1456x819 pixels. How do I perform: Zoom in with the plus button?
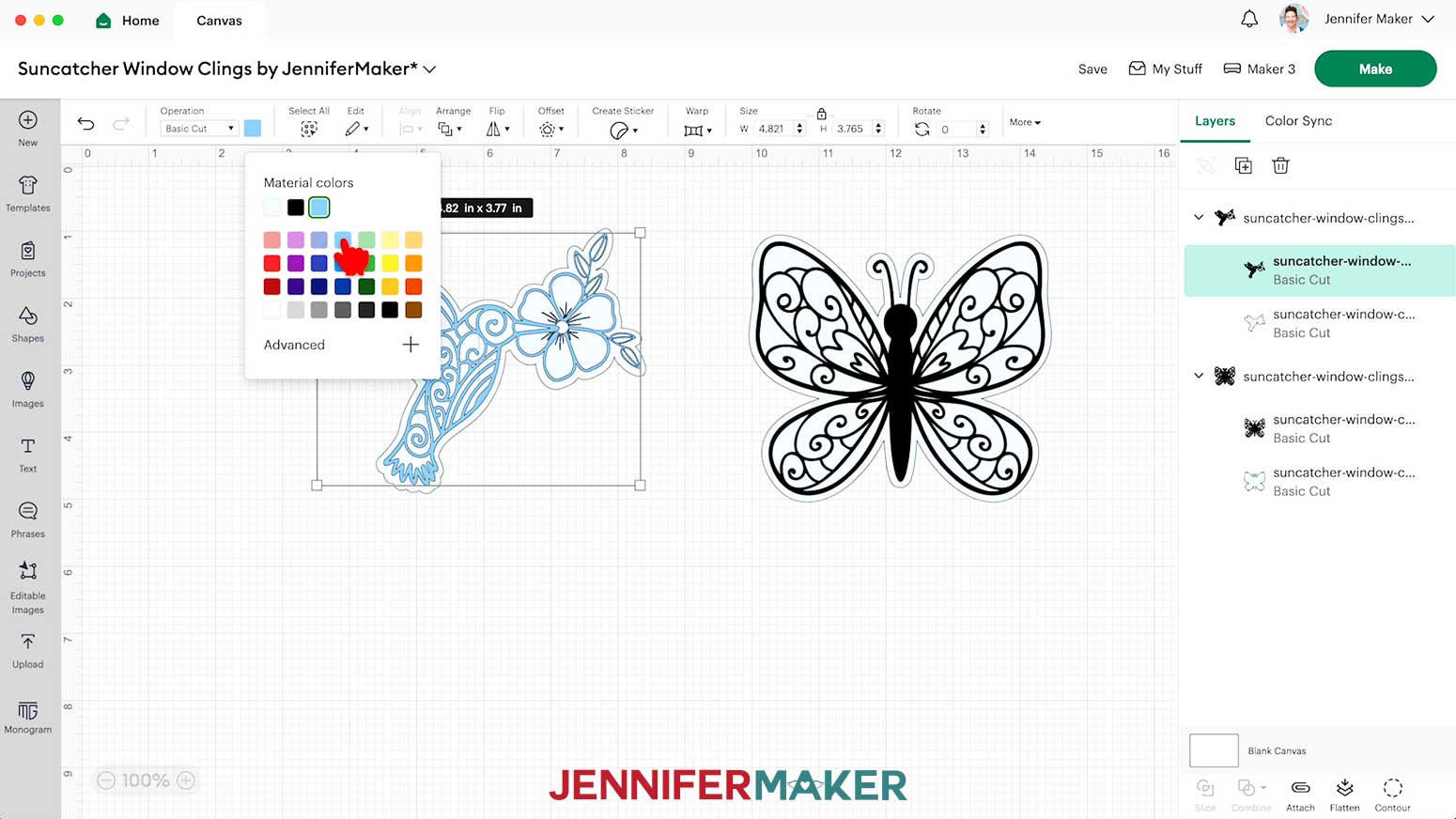[186, 780]
